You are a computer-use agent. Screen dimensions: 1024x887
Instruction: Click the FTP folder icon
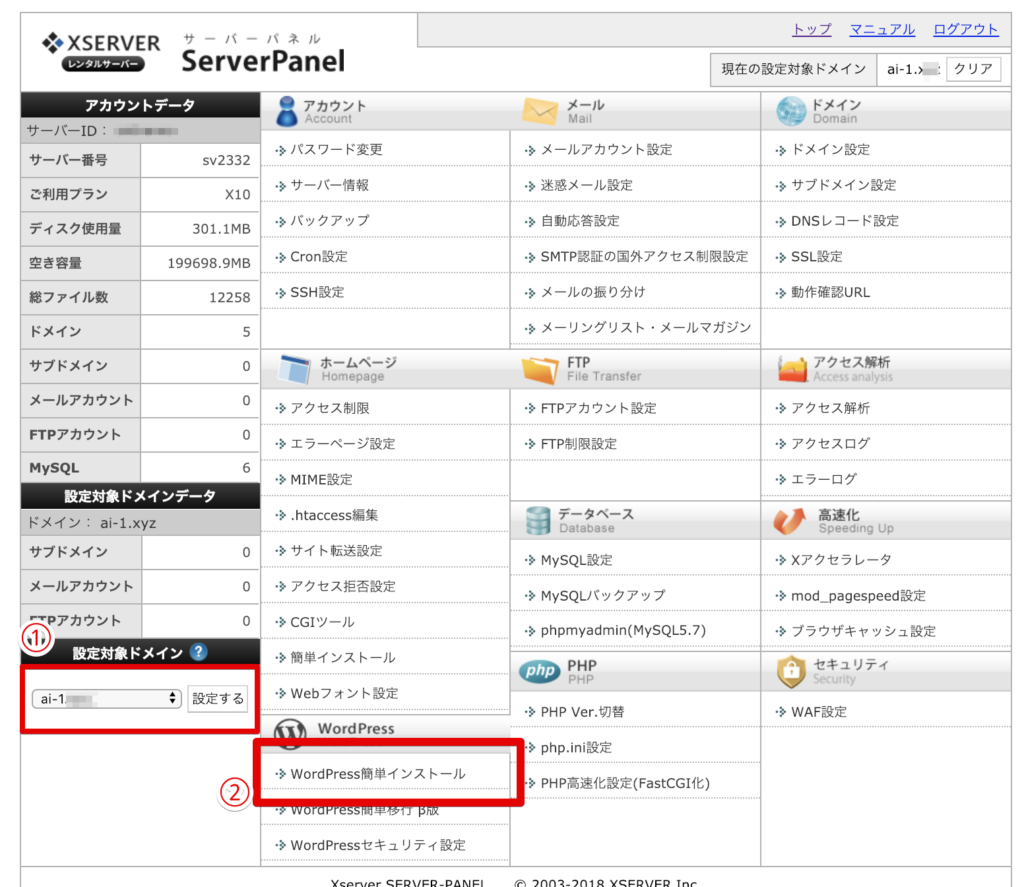539,369
